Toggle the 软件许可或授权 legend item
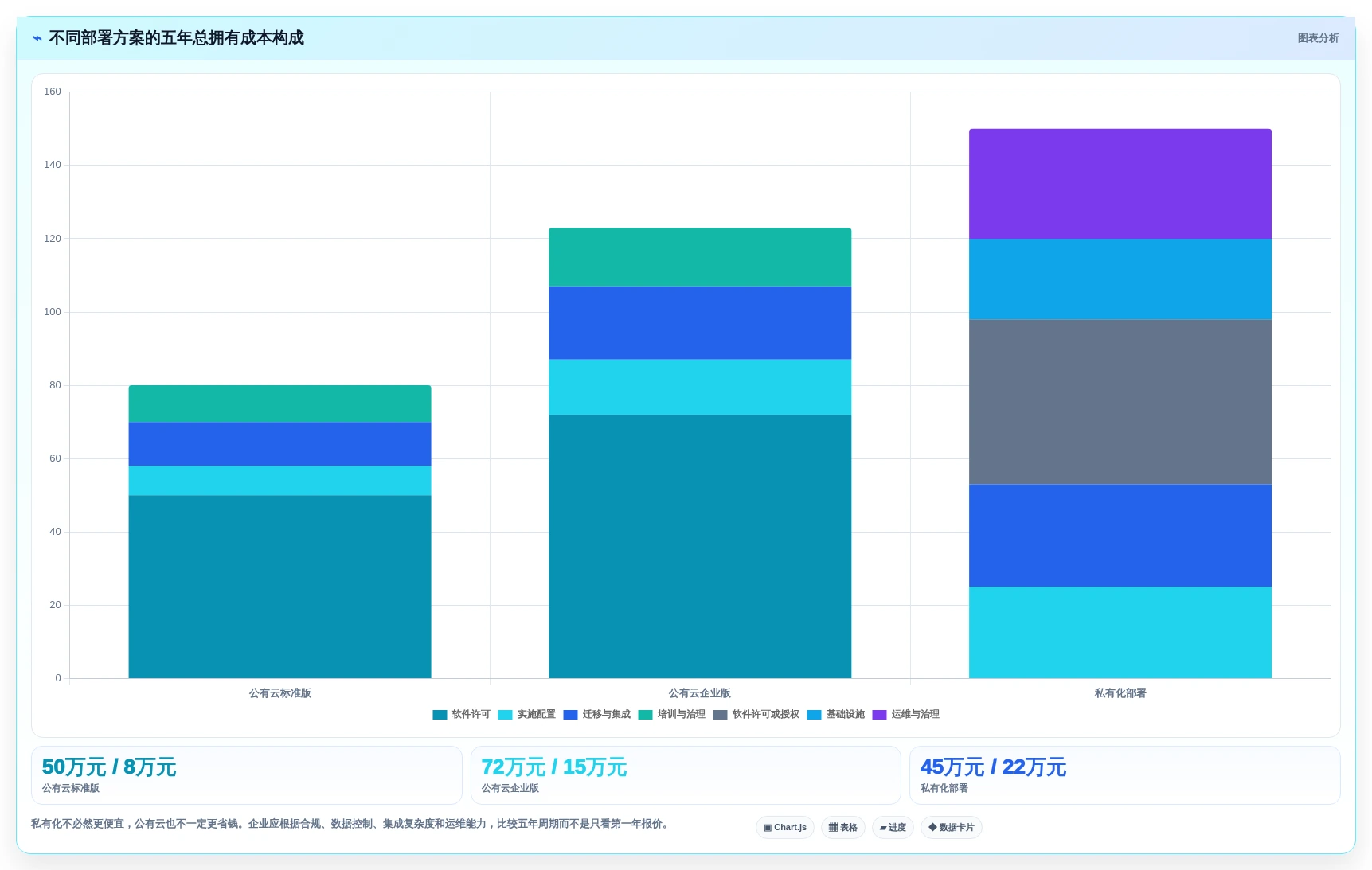 click(x=756, y=715)
